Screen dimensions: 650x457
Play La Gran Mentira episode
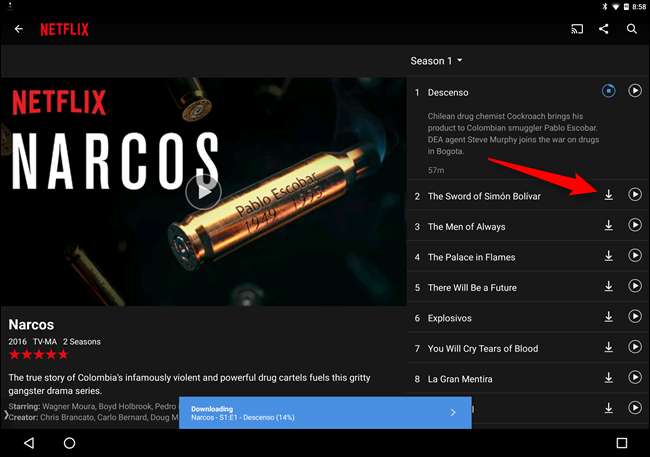click(x=635, y=377)
